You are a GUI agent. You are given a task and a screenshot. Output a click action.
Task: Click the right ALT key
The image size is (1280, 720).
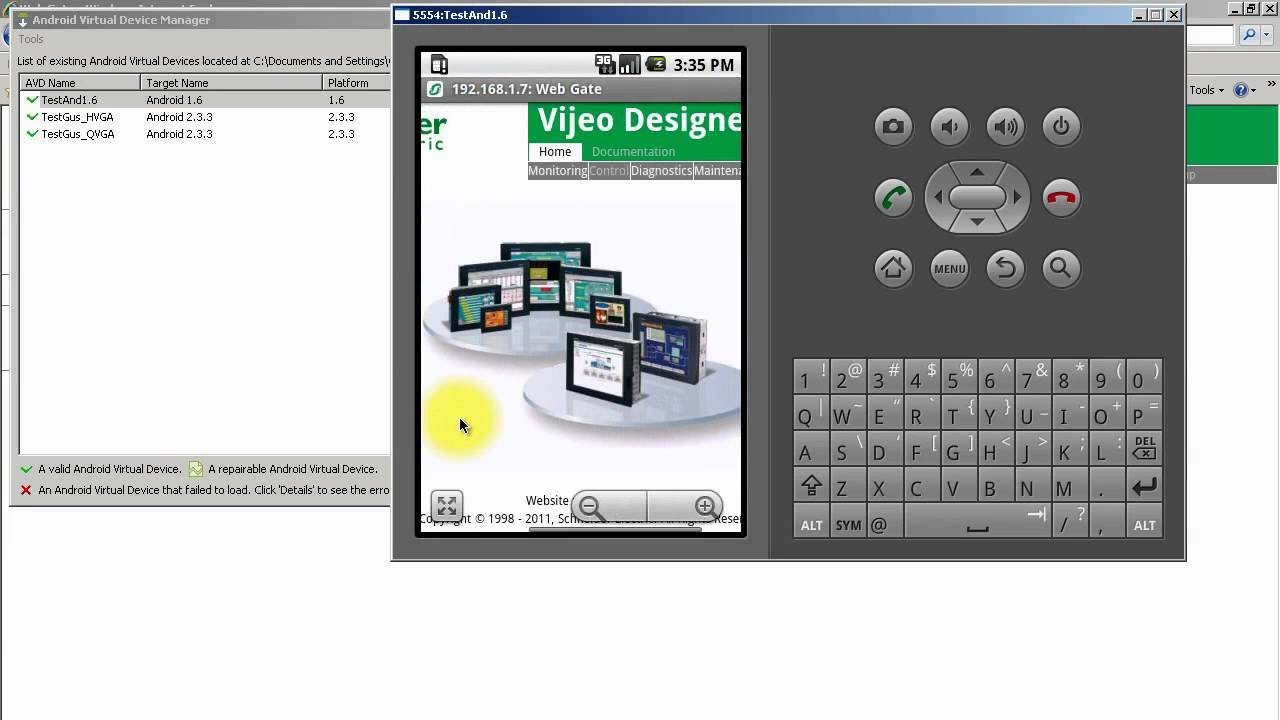point(1144,523)
